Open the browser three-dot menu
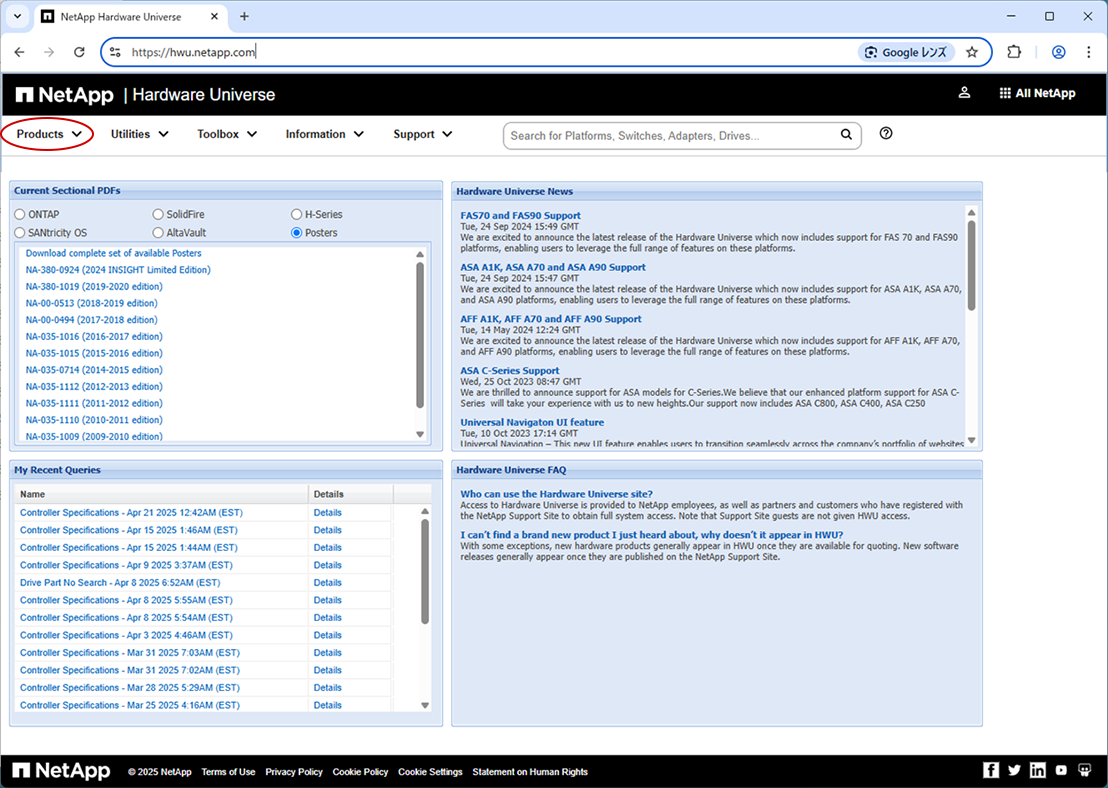The width and height of the screenshot is (1108, 788). click(1088, 52)
